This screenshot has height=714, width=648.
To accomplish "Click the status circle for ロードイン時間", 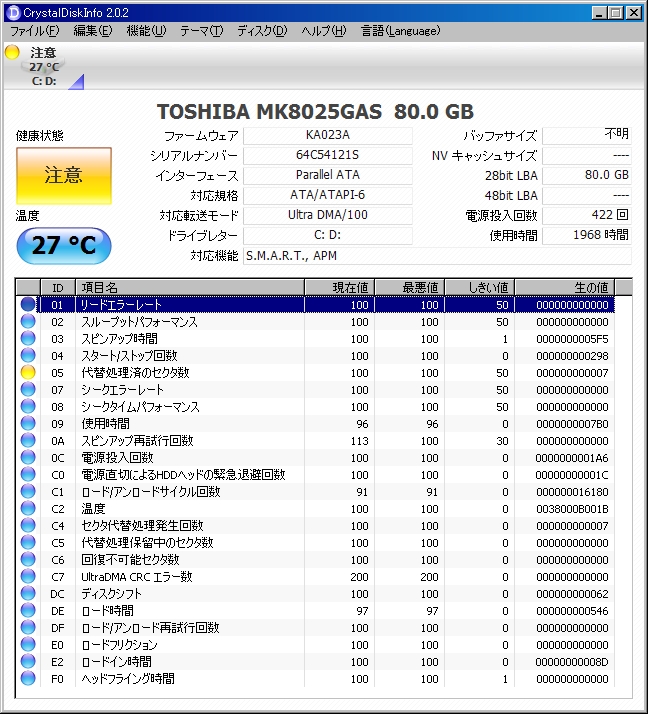I will coord(28,661).
